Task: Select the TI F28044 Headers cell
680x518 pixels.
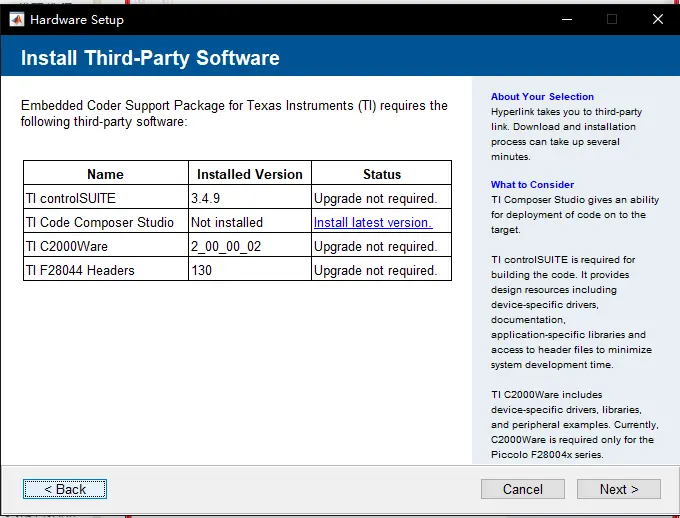Action: 106,270
